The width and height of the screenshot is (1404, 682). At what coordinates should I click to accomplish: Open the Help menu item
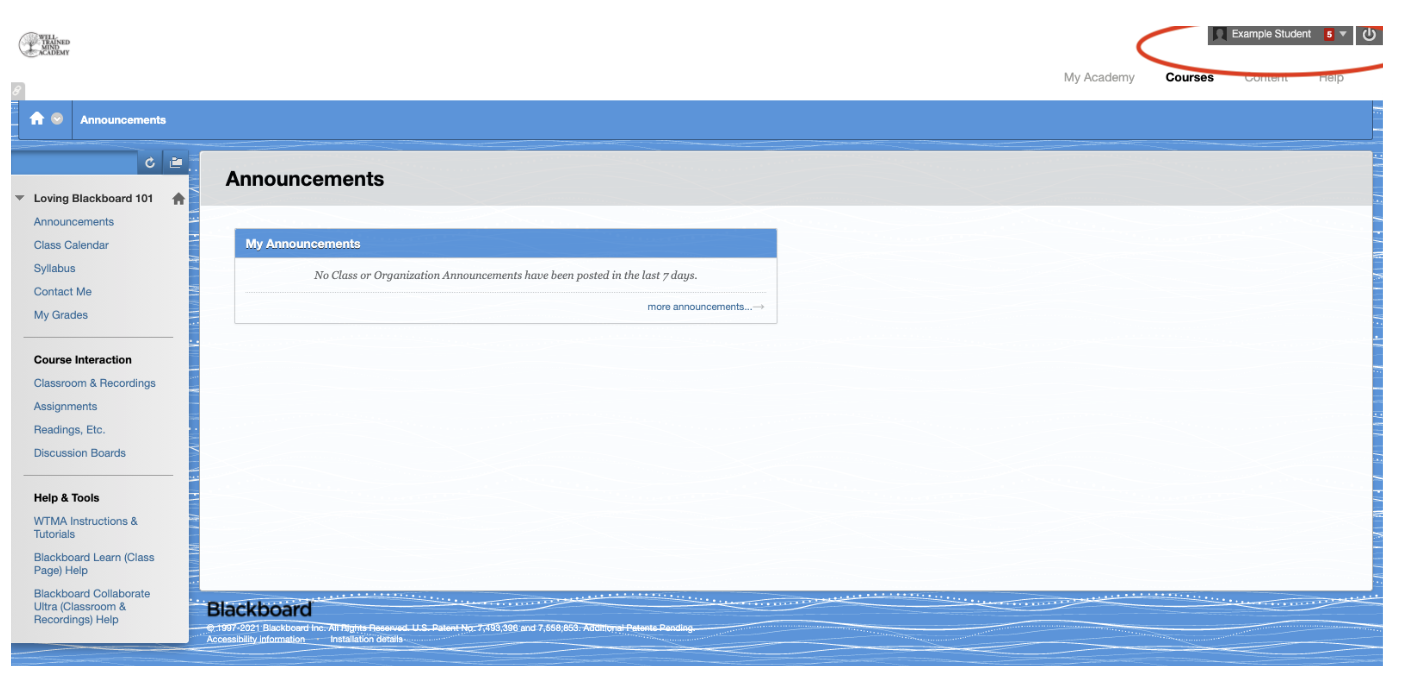click(1331, 77)
